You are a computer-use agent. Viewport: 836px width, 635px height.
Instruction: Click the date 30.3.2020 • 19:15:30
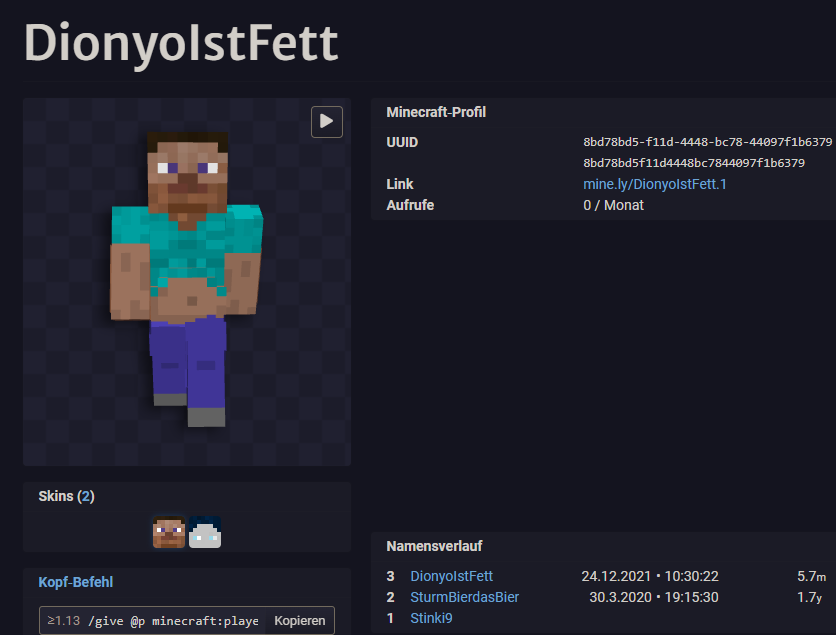[654, 597]
